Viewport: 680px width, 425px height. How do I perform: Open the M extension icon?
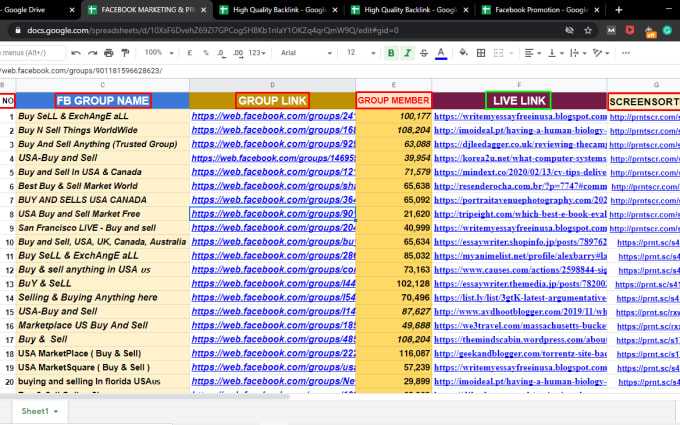coord(611,30)
